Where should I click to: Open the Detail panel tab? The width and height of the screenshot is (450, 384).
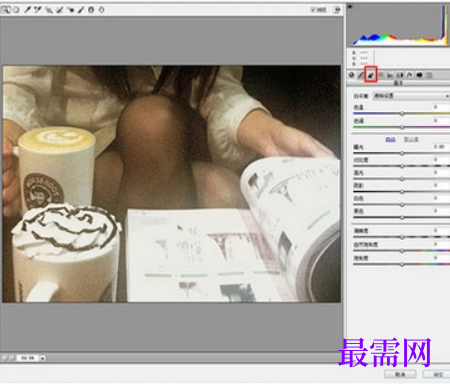(371, 75)
